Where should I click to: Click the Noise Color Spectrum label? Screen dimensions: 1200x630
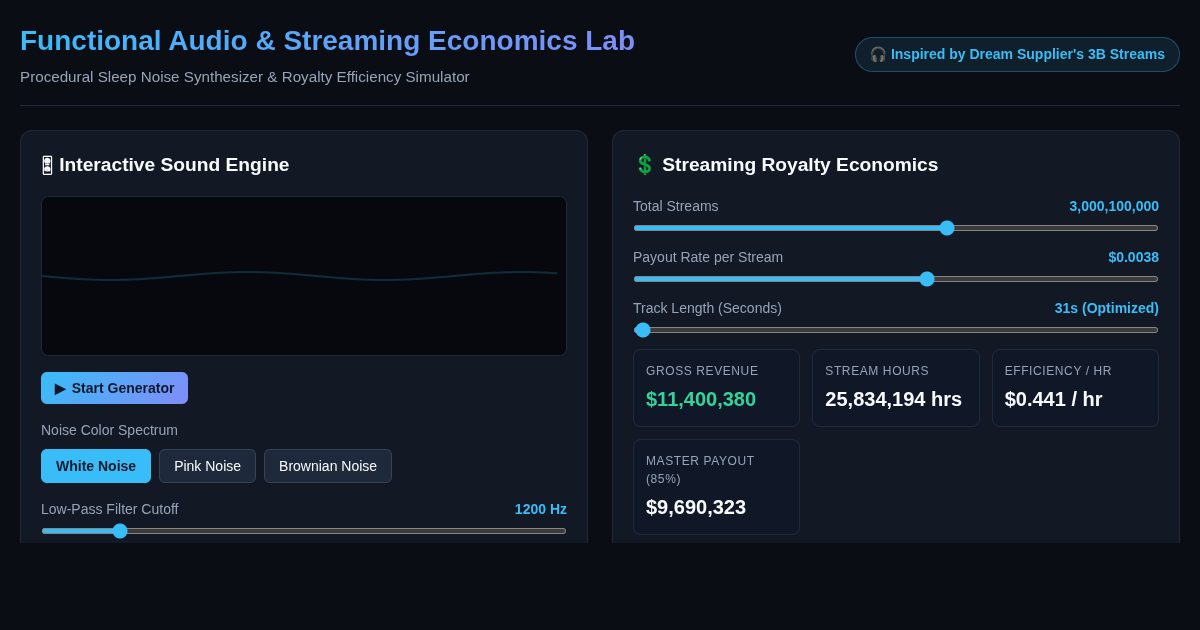pyautogui.click(x=109, y=430)
